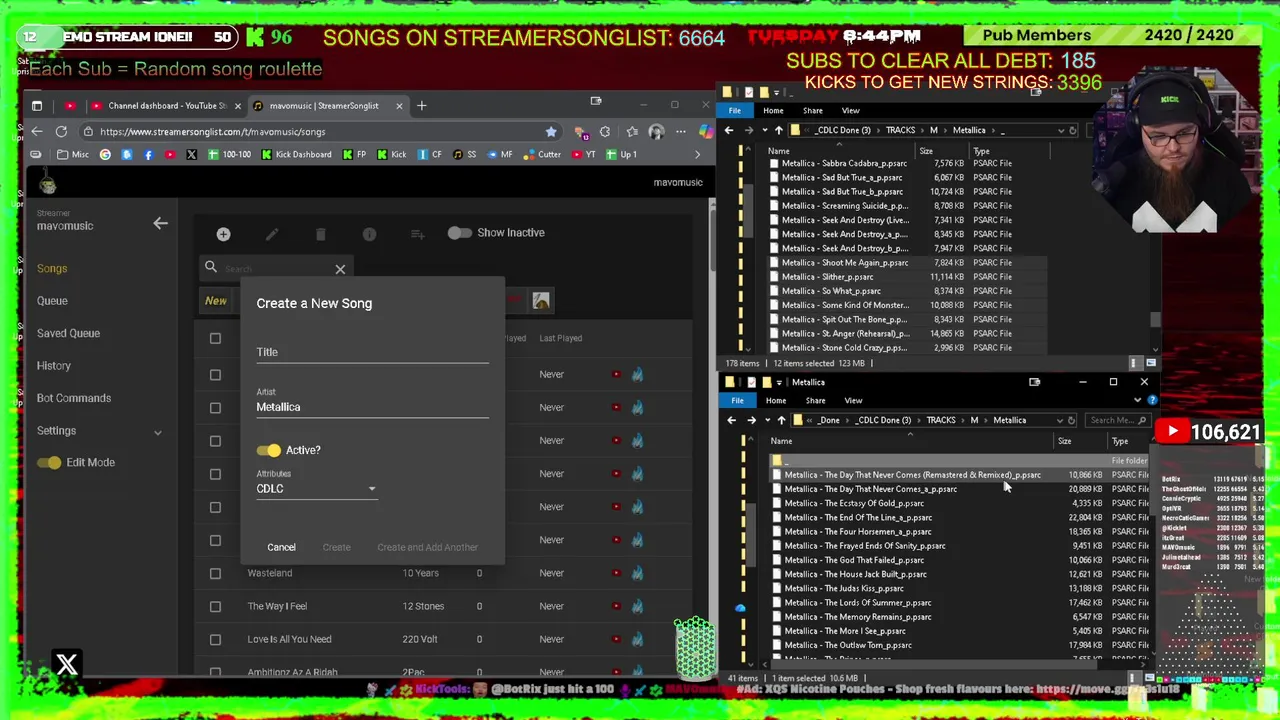Open the Facebook bookmark icon

(148, 154)
